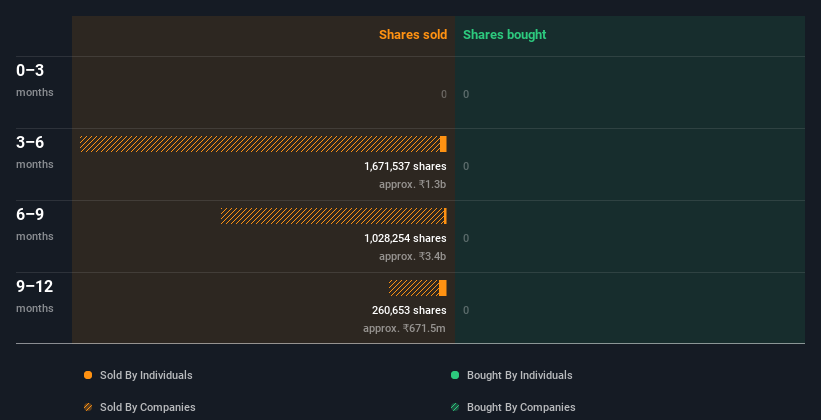Click the shares bought zero in 9–12 months row
The height and width of the screenshot is (420, 821).
tap(466, 310)
